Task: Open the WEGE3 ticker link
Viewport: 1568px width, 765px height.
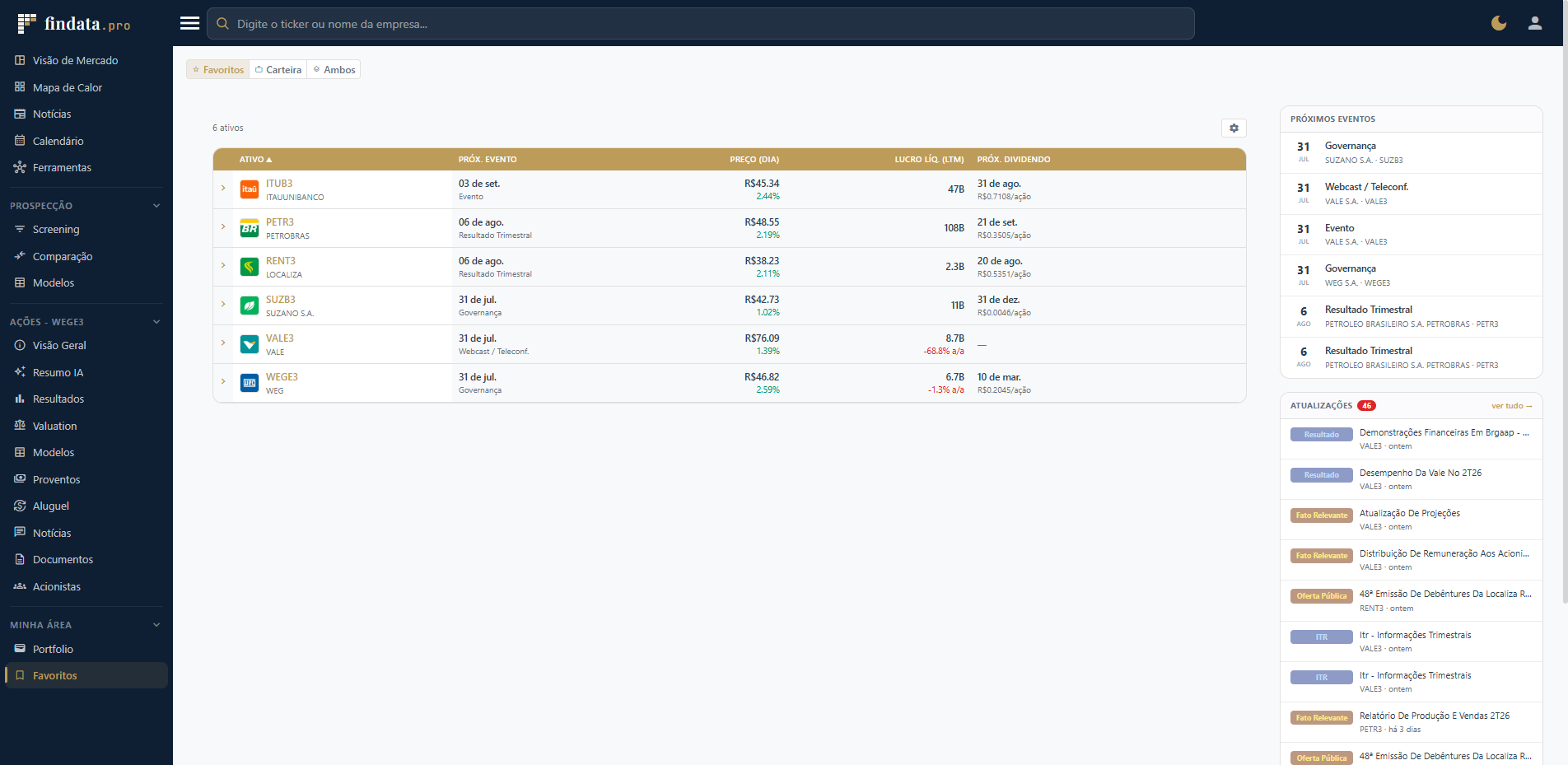Action: tap(282, 377)
